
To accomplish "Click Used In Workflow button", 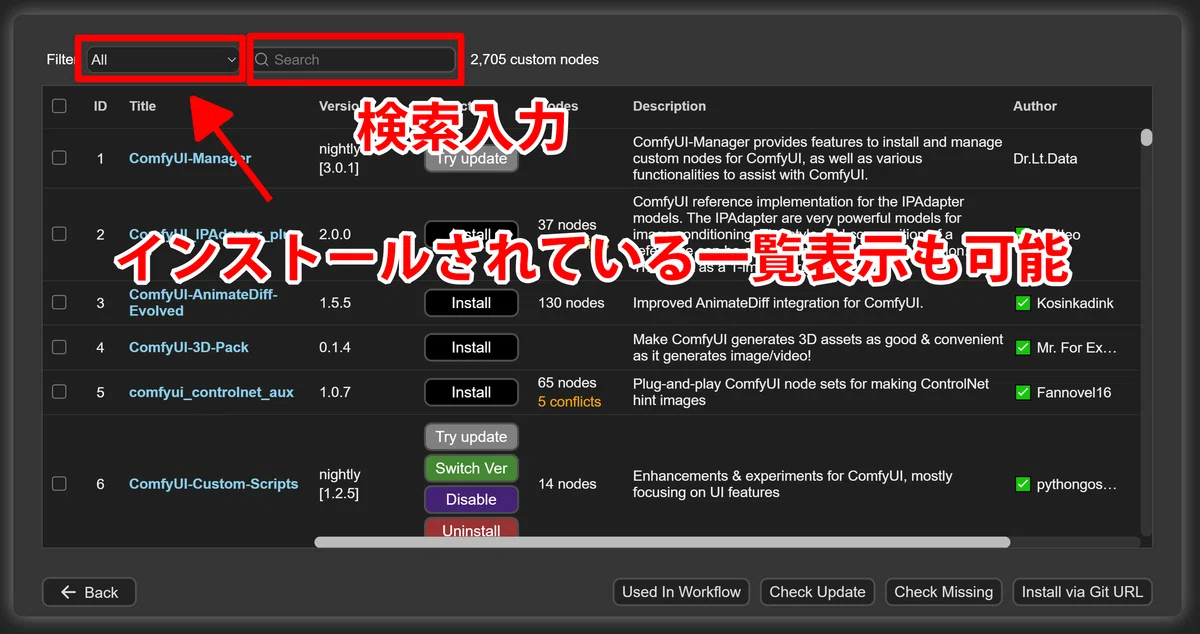I will click(x=681, y=592).
